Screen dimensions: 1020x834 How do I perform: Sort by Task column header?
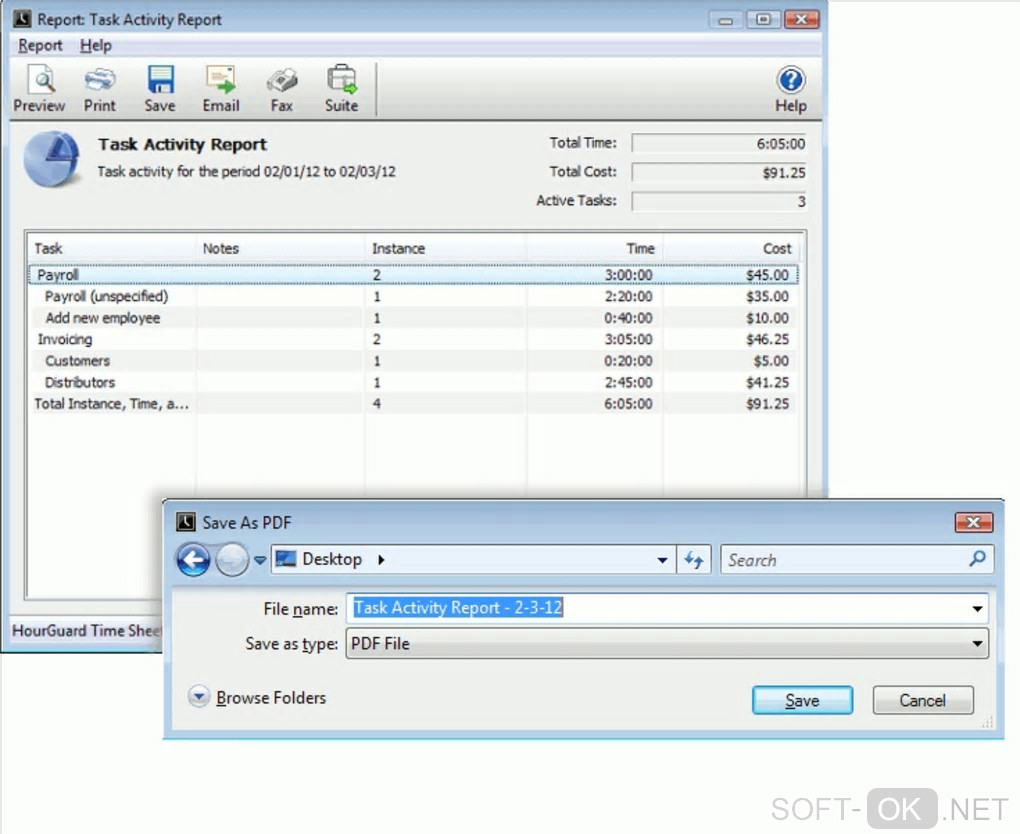coord(112,249)
